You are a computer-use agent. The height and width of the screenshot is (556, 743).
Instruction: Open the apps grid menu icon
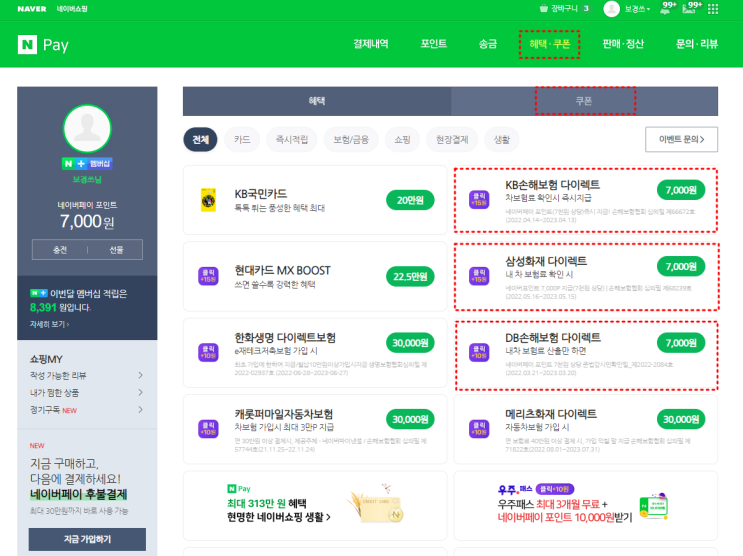point(713,9)
